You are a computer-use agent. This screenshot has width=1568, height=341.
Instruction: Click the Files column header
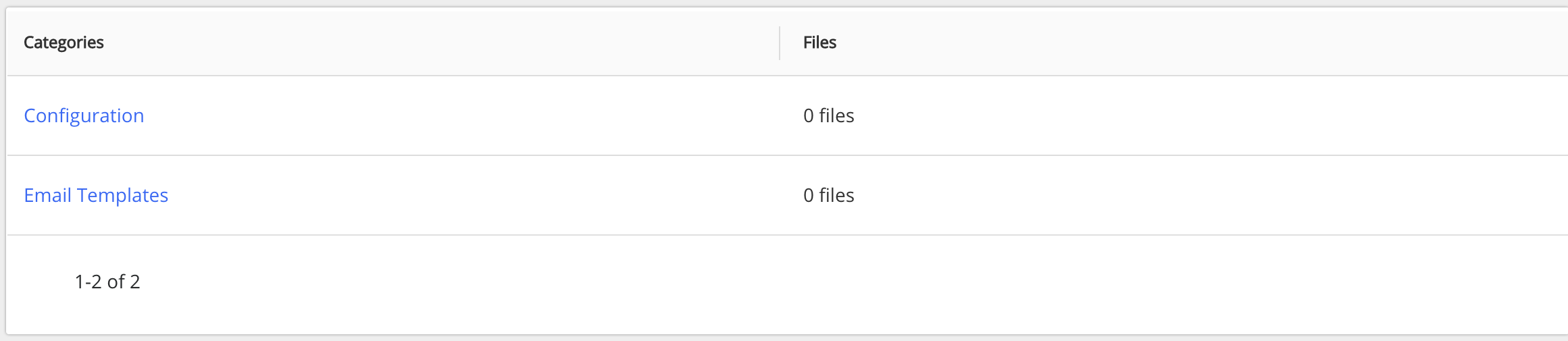[819, 43]
